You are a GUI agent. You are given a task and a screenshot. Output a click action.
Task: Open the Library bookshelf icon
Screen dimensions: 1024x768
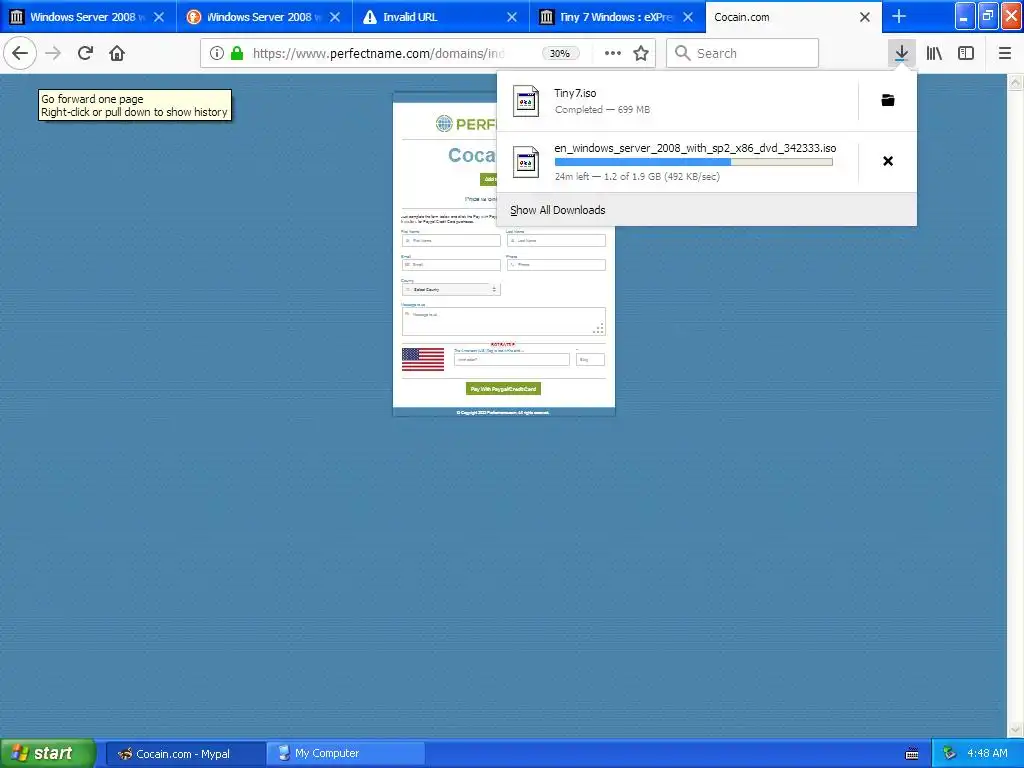(934, 53)
